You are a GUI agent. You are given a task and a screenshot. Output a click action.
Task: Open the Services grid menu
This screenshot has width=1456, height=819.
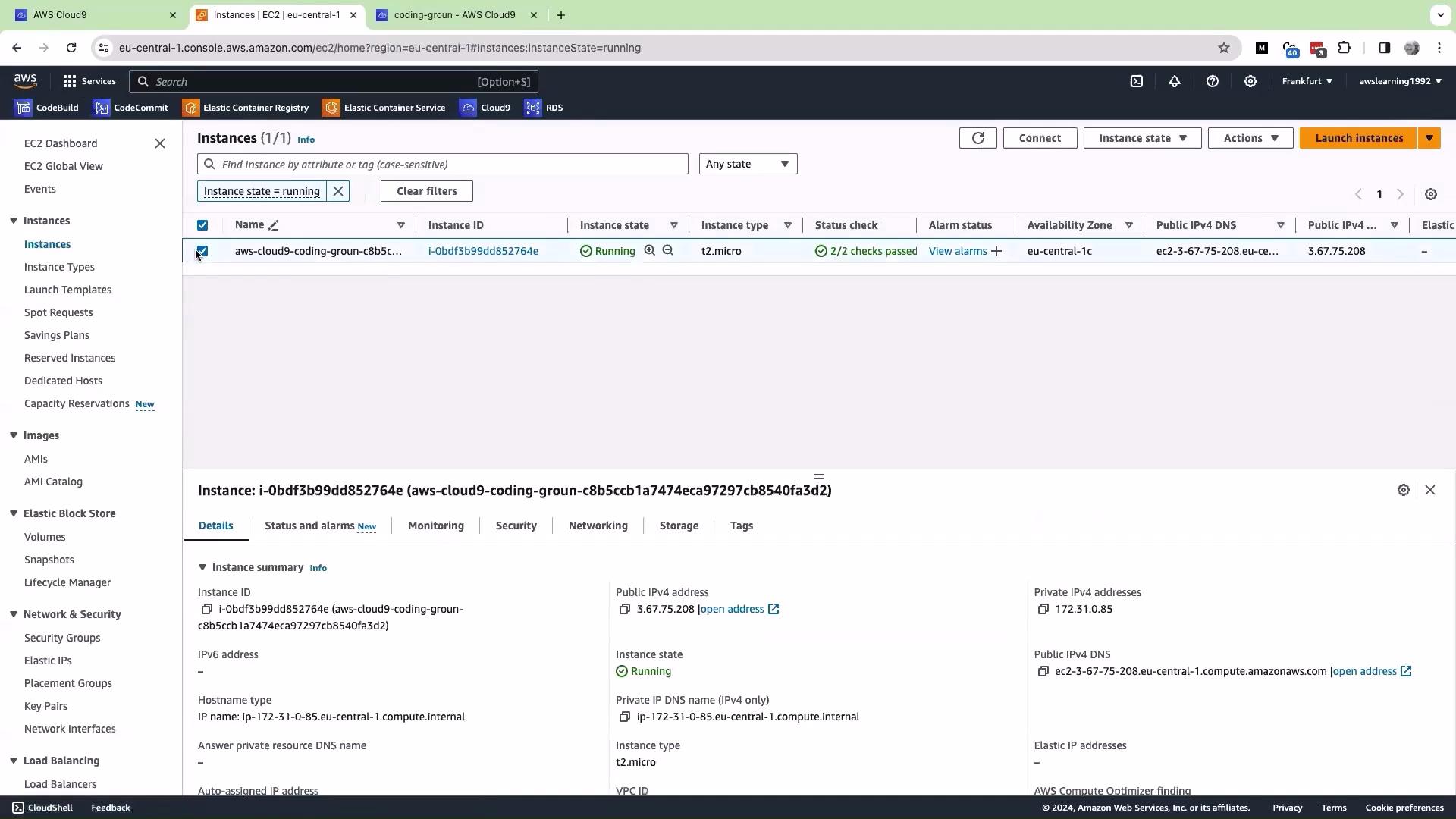(89, 81)
